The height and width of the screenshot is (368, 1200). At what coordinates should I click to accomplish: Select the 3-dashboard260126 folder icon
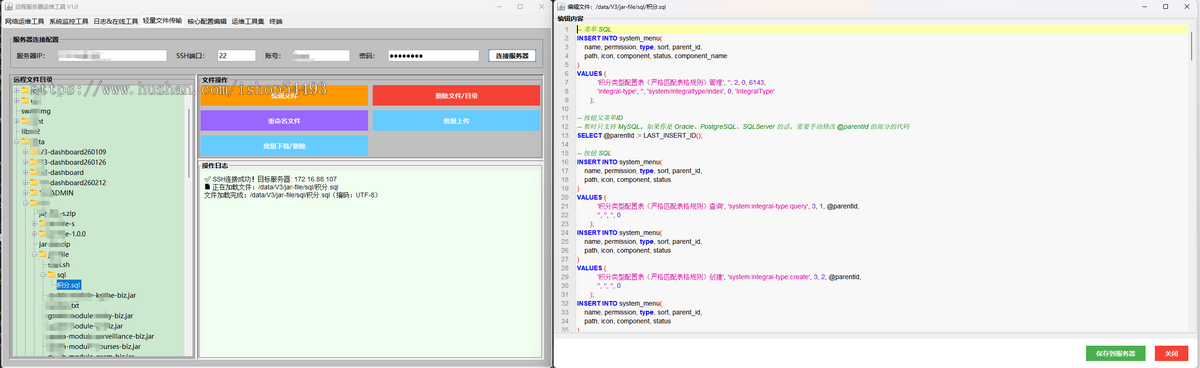[x=34, y=162]
